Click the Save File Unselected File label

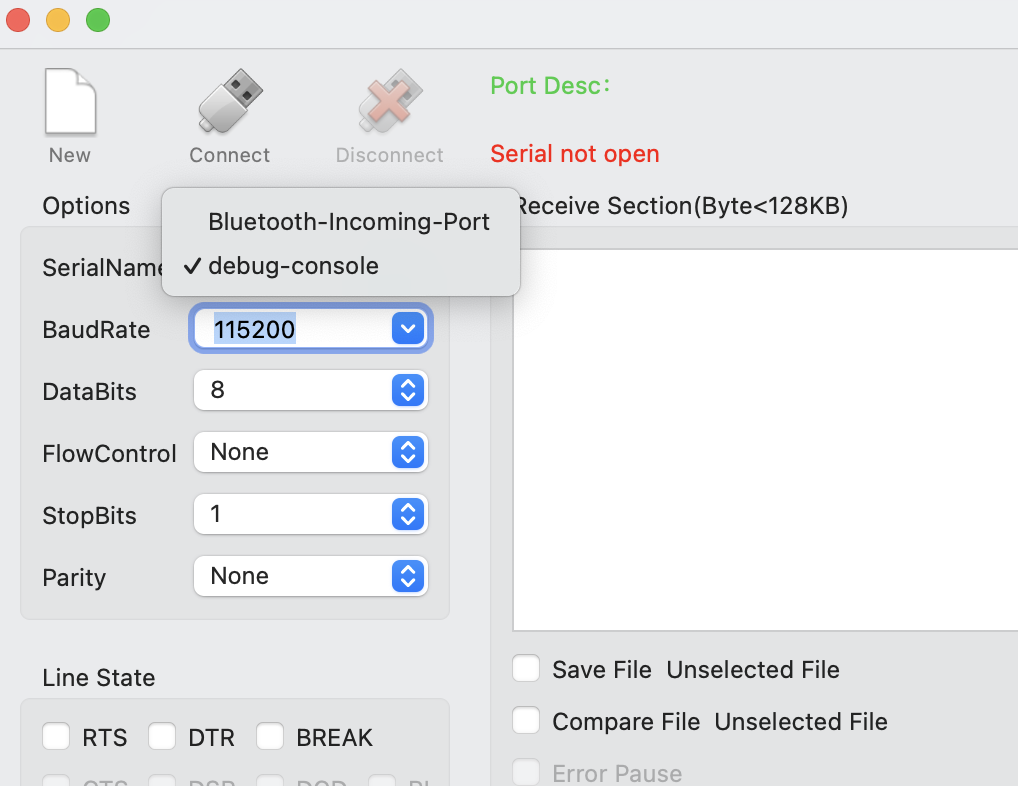click(696, 670)
